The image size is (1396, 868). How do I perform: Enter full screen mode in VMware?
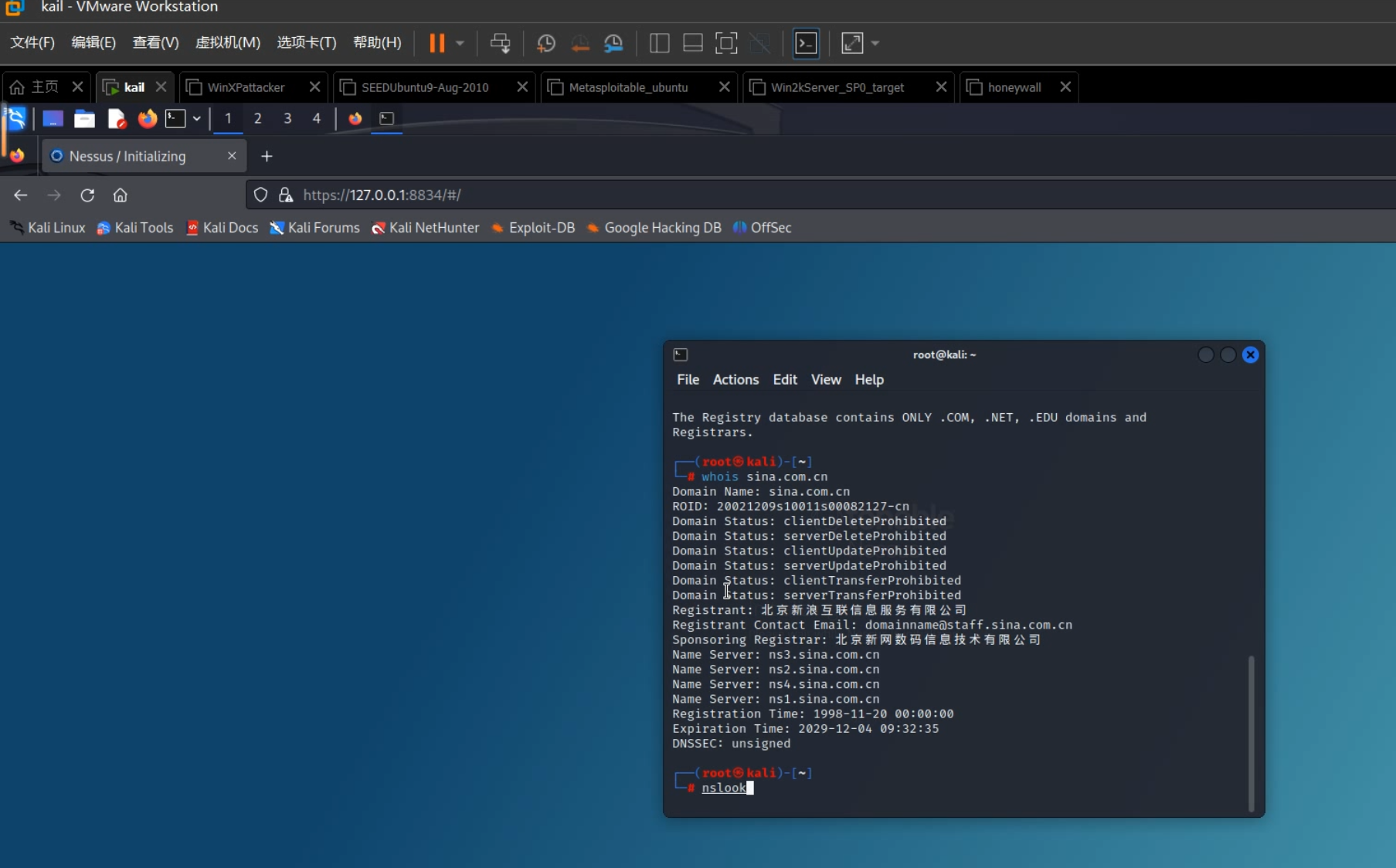(726, 43)
